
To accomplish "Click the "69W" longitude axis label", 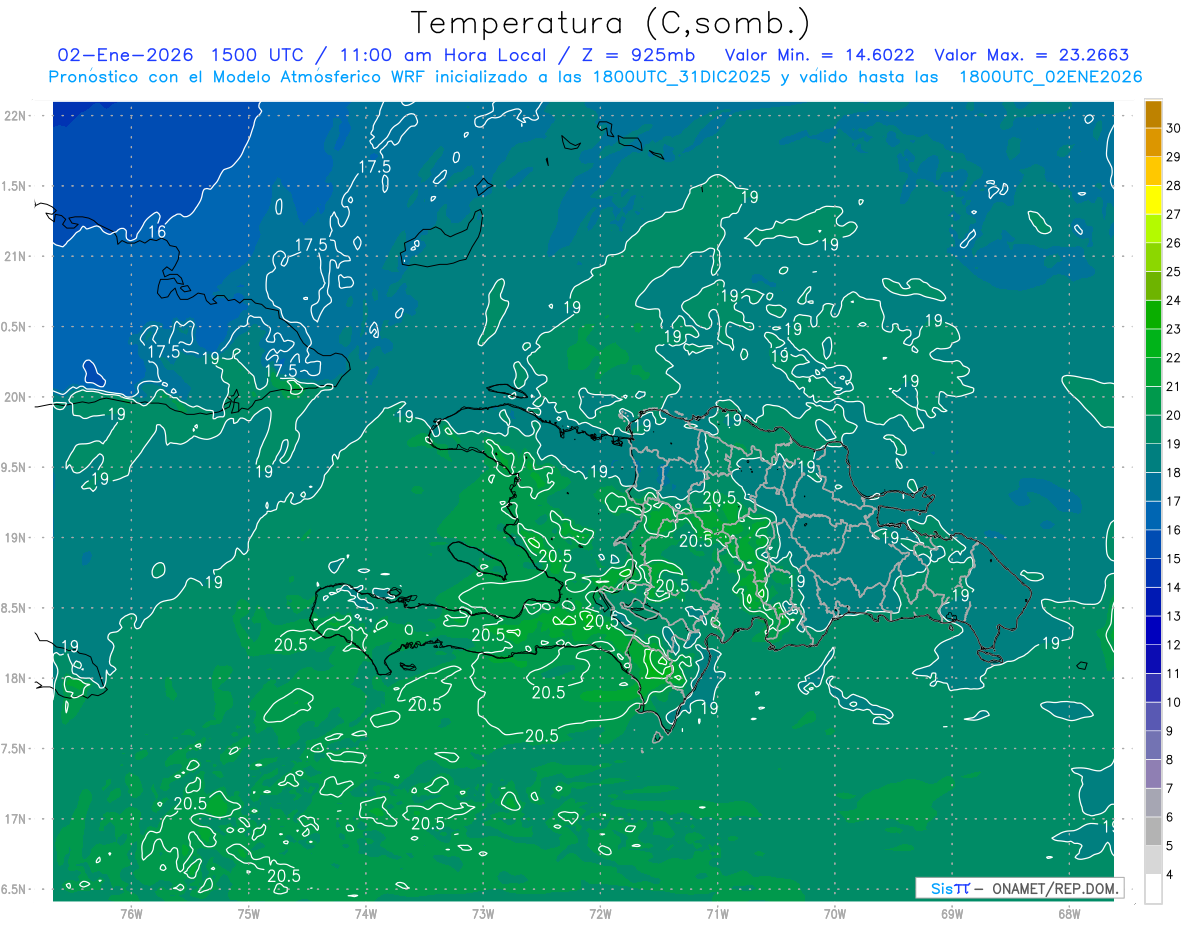I will (952, 913).
